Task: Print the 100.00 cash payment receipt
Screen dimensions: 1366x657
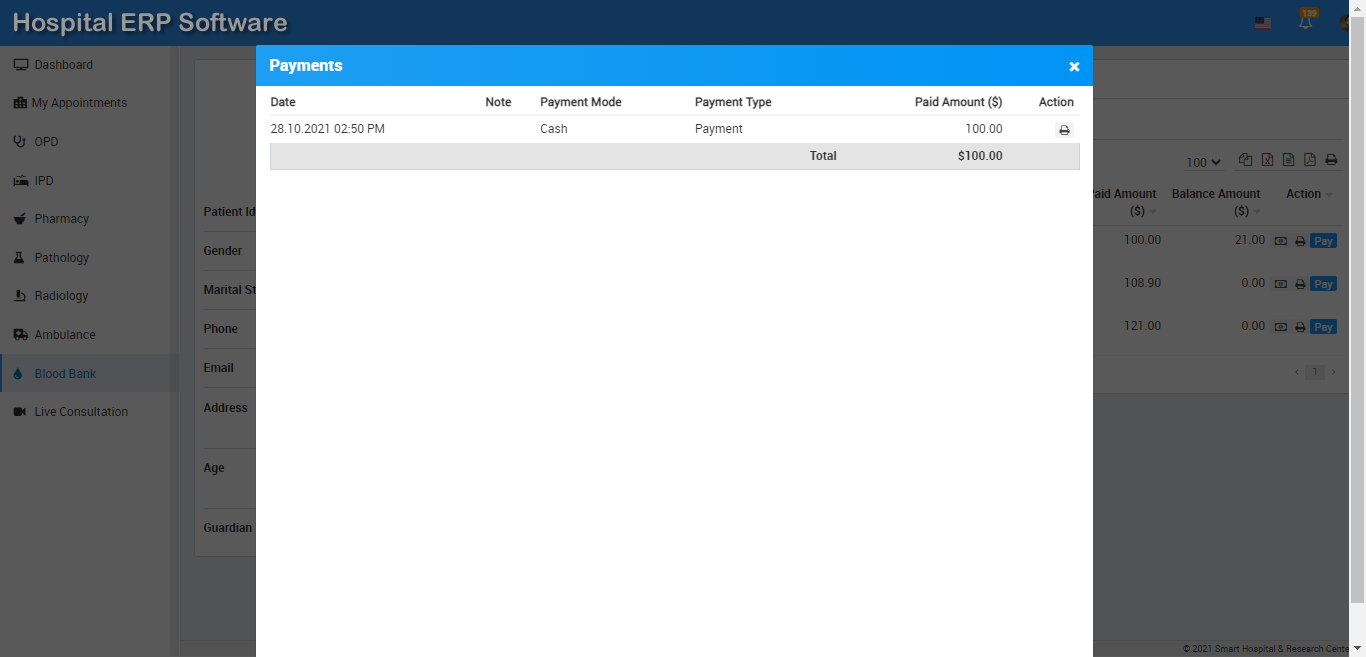Action: [1064, 130]
